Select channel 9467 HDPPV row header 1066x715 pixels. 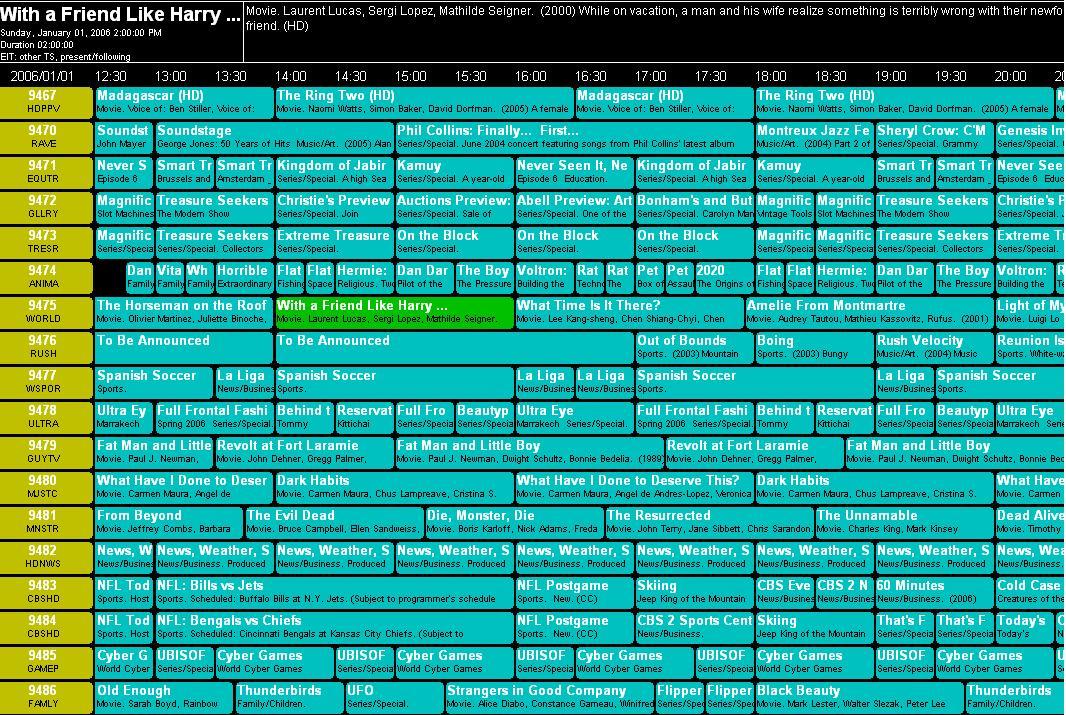click(46, 102)
